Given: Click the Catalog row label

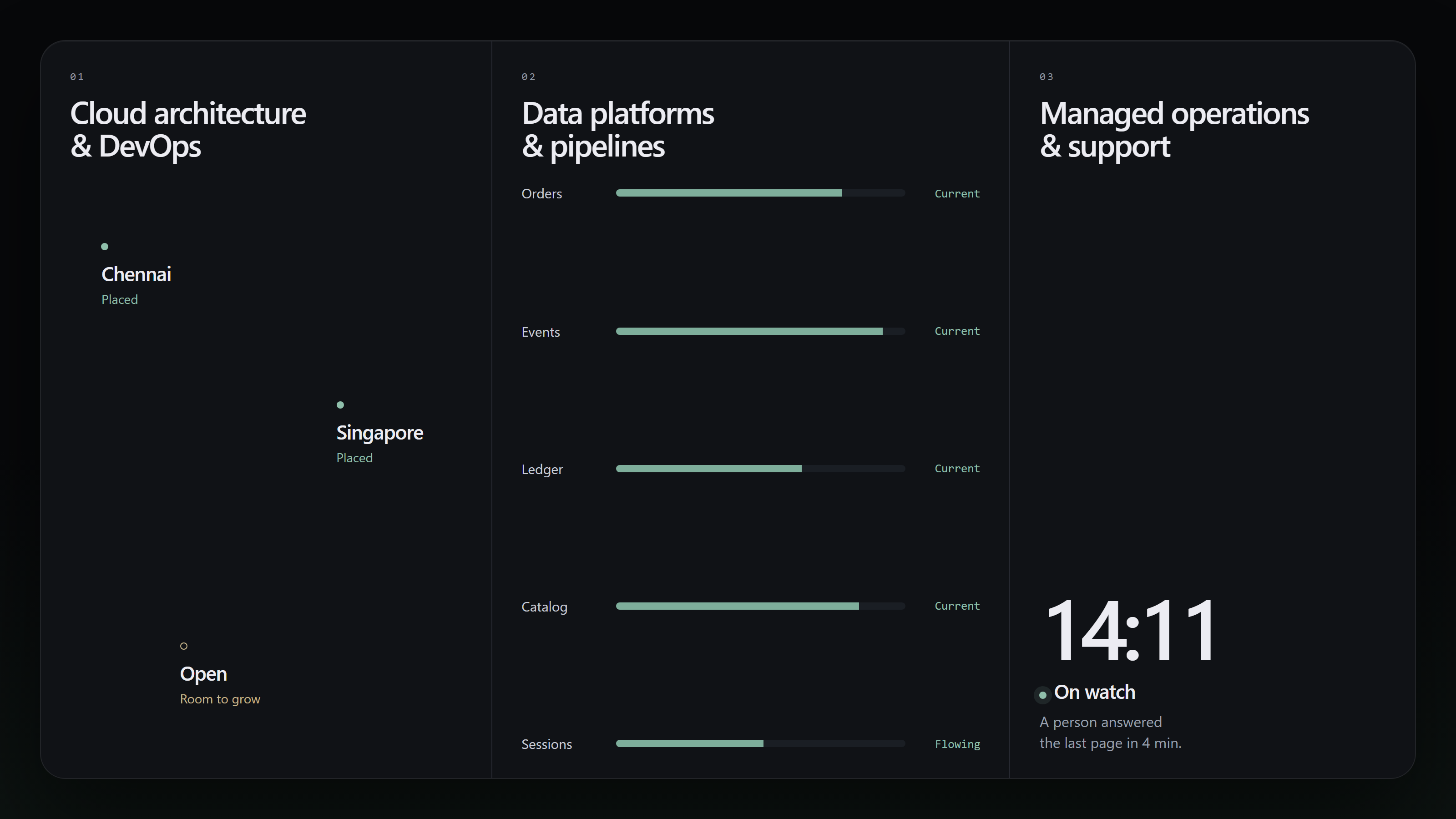Looking at the screenshot, I should pos(544,607).
